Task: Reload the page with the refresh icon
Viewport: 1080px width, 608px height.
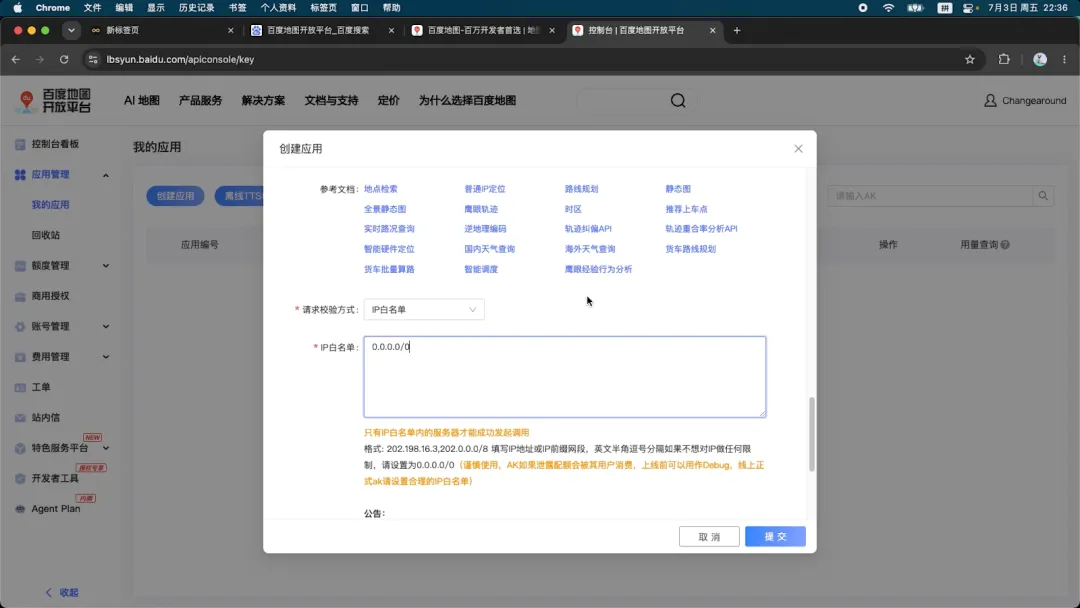Action: coord(63,59)
